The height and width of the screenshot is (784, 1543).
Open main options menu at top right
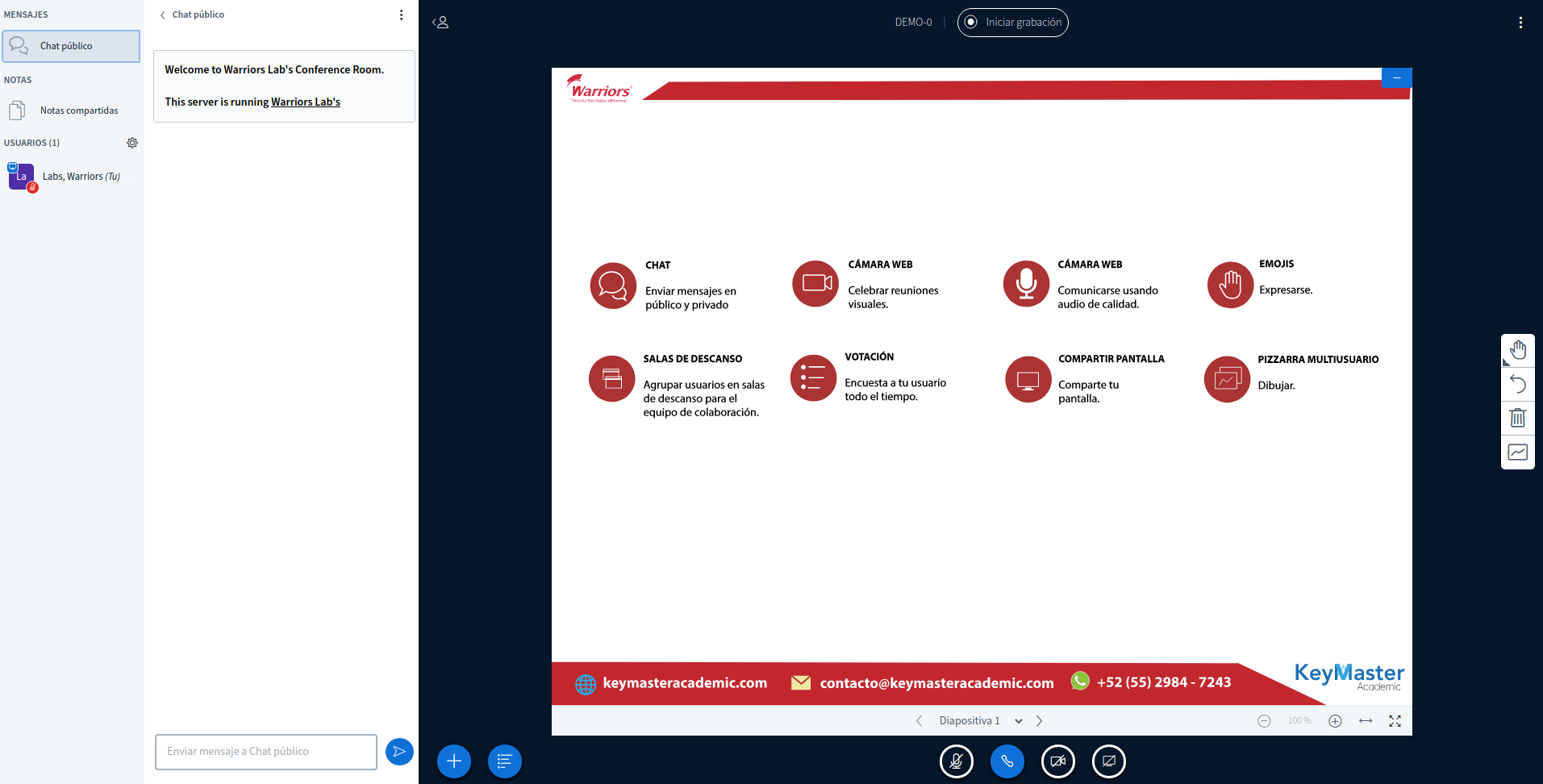tap(1520, 23)
